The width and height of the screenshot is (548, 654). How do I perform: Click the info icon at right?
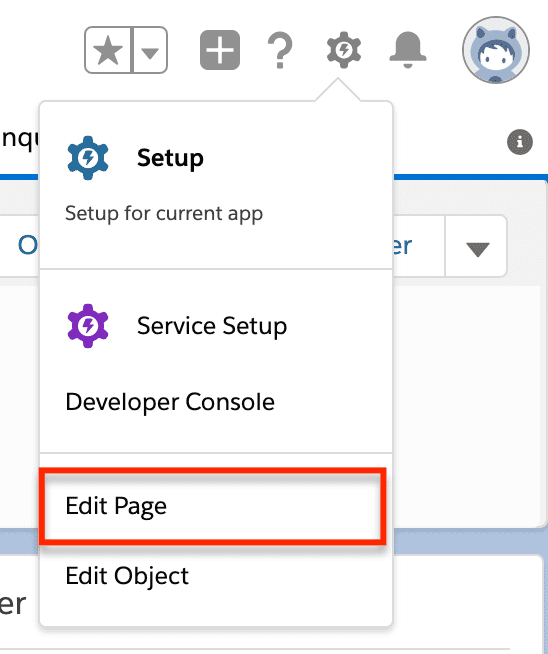[x=520, y=142]
